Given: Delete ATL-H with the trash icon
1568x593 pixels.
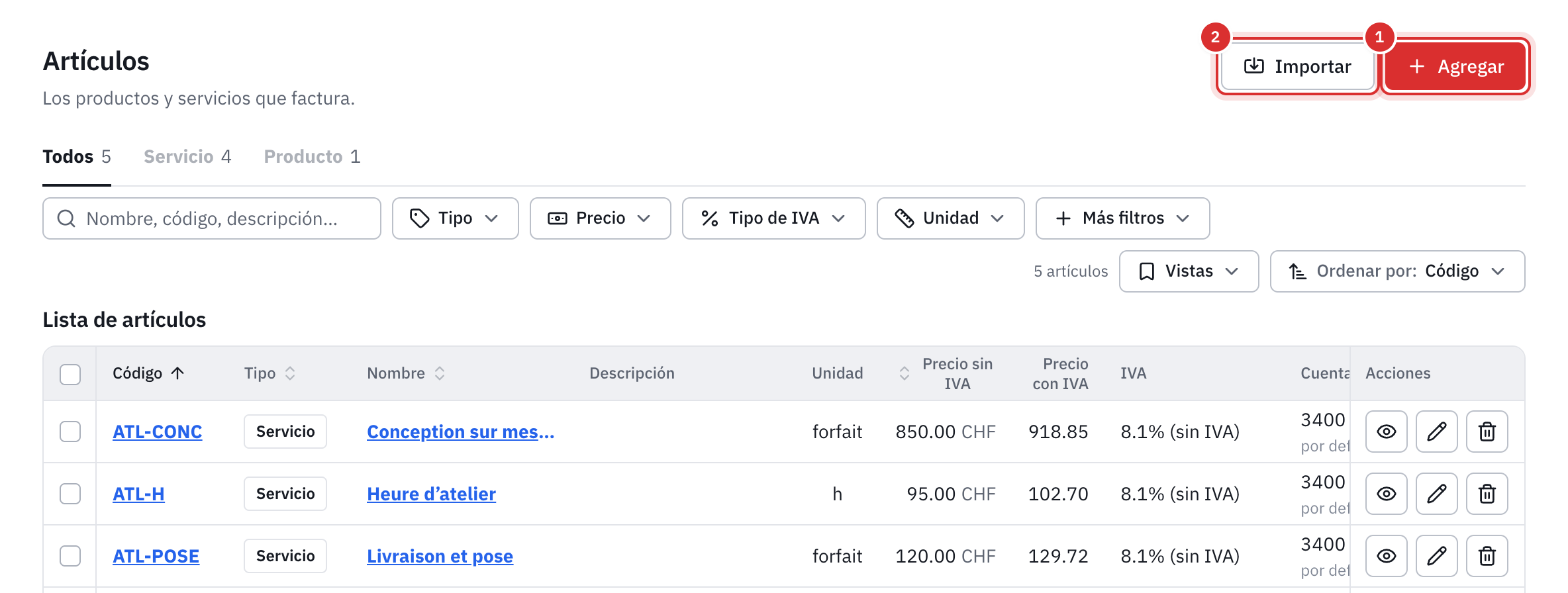Looking at the screenshot, I should click(1487, 494).
